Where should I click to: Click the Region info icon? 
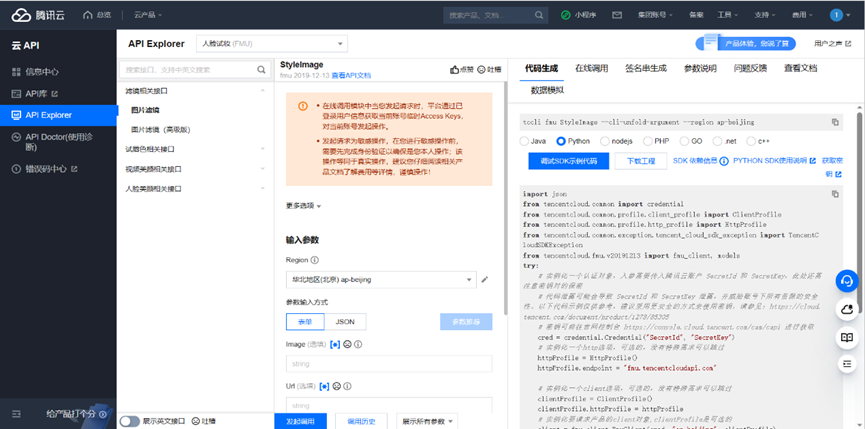(315, 260)
